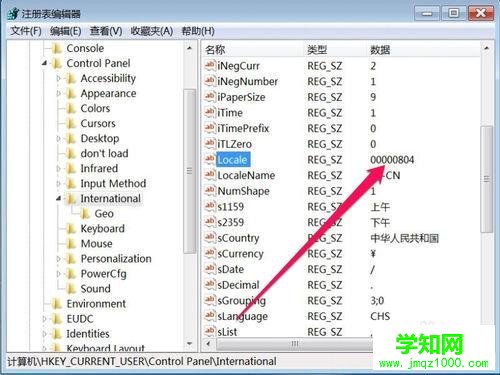The height and width of the screenshot is (375, 500).
Task: Collapse the International tree node
Action: (59, 199)
